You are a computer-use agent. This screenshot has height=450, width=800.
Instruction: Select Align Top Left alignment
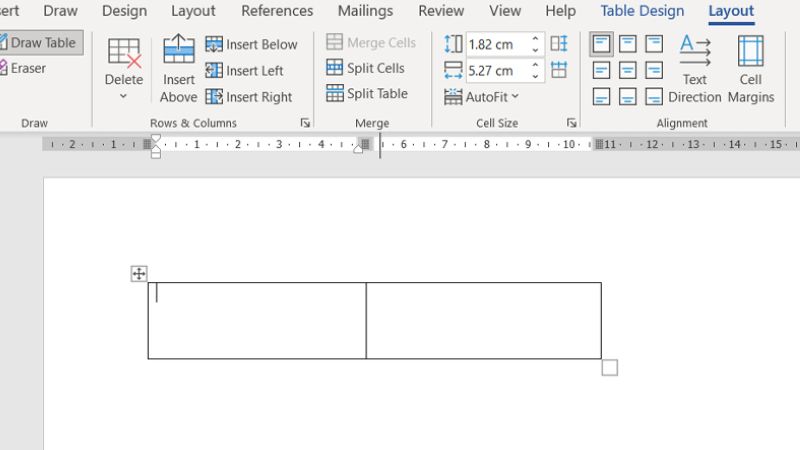coord(601,44)
